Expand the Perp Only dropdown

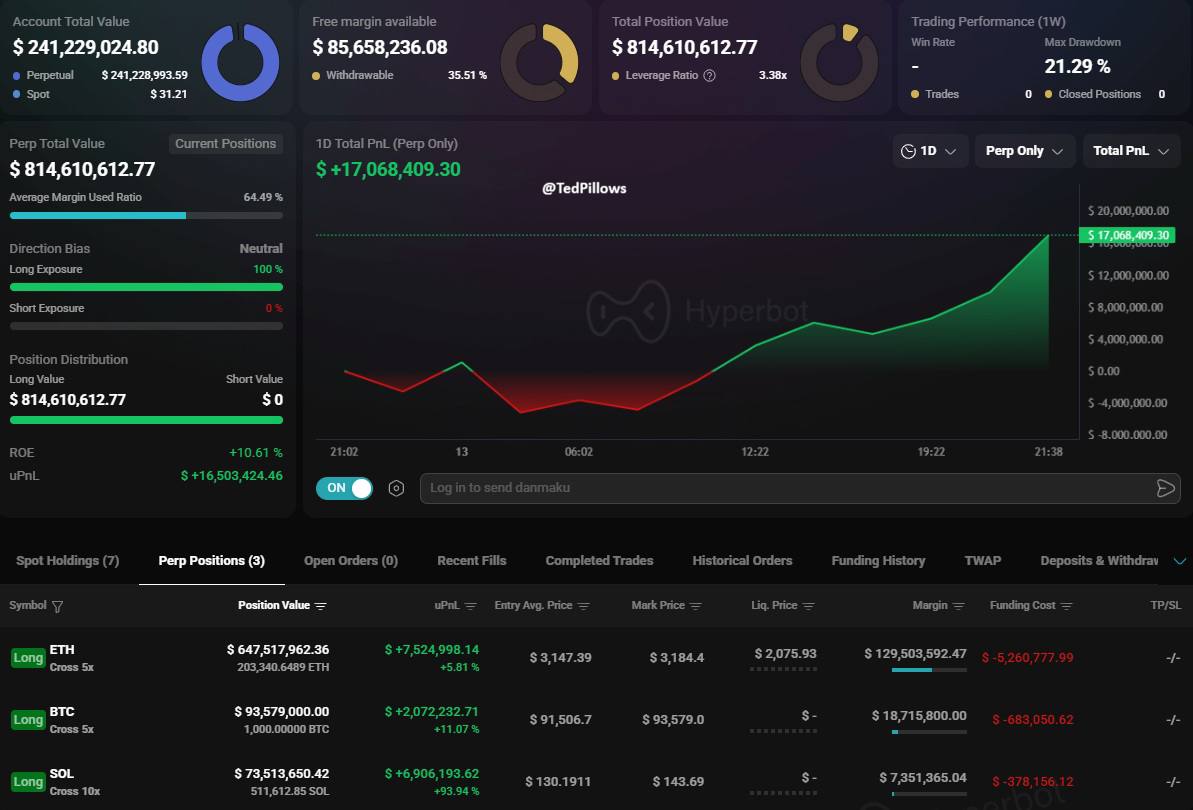point(1024,151)
